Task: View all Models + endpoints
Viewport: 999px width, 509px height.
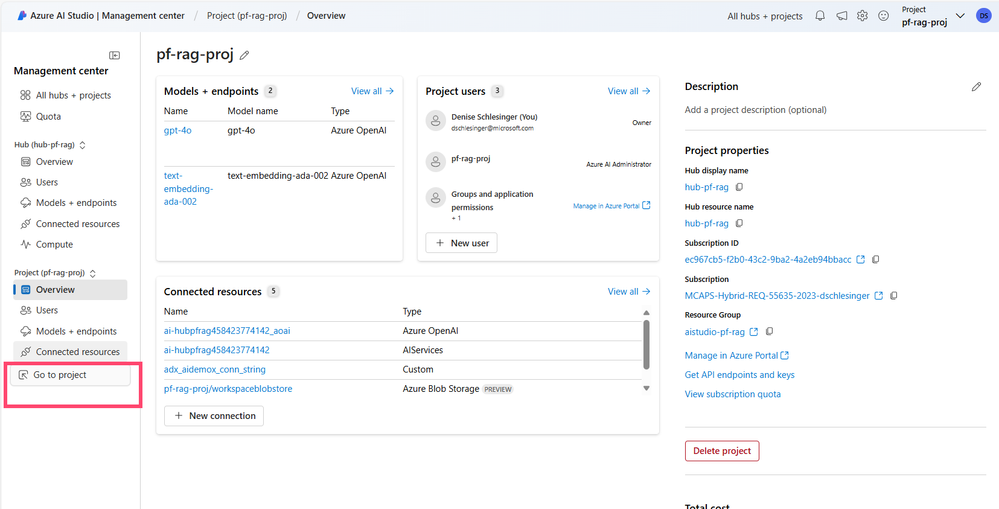Action: click(373, 91)
